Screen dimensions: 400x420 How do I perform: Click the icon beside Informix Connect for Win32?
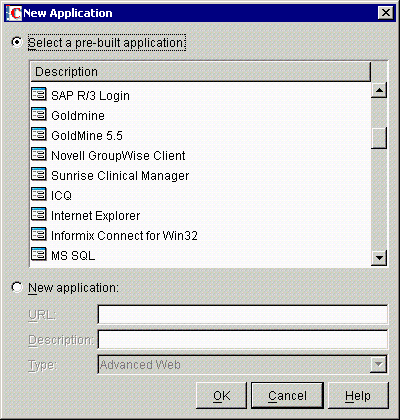pyautogui.click(x=39, y=234)
